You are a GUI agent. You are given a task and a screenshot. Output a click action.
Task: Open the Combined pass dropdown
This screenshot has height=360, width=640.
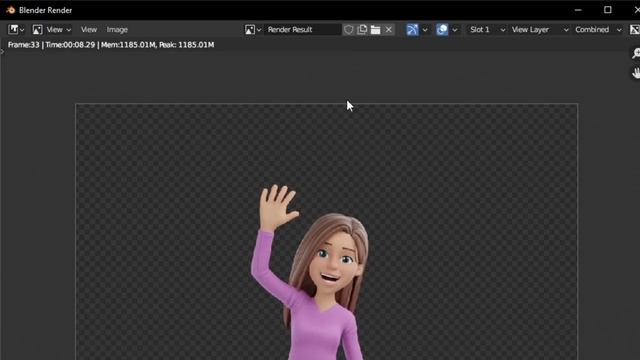click(x=598, y=29)
